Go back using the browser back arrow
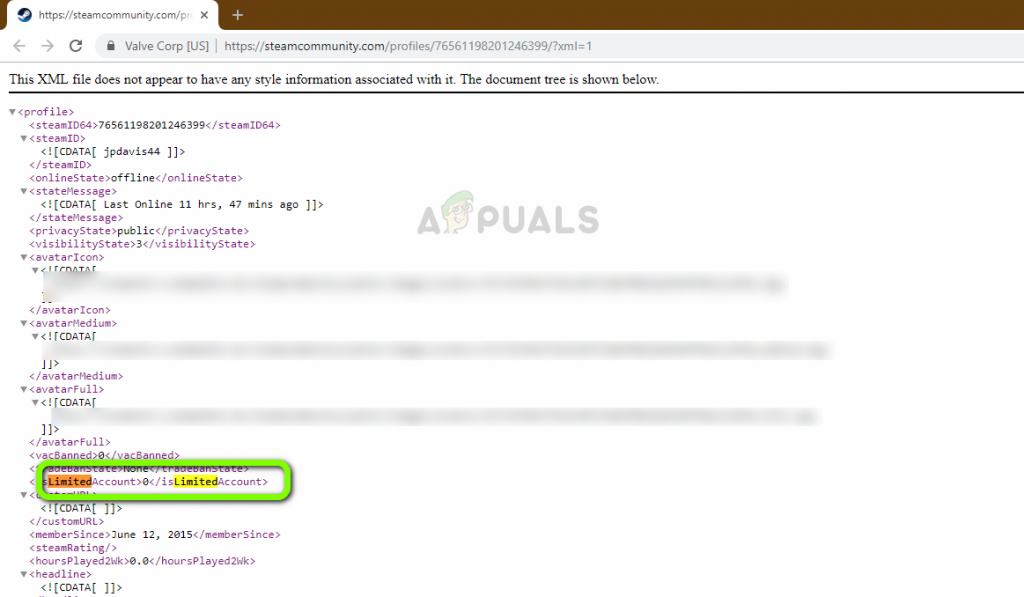The height and width of the screenshot is (597, 1024). [20, 46]
